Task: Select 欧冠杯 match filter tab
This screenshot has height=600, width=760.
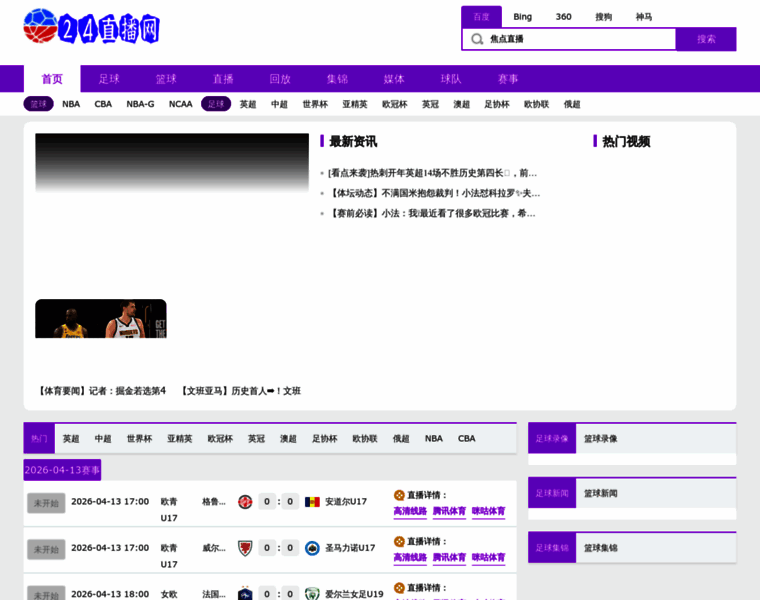Action: (220, 439)
